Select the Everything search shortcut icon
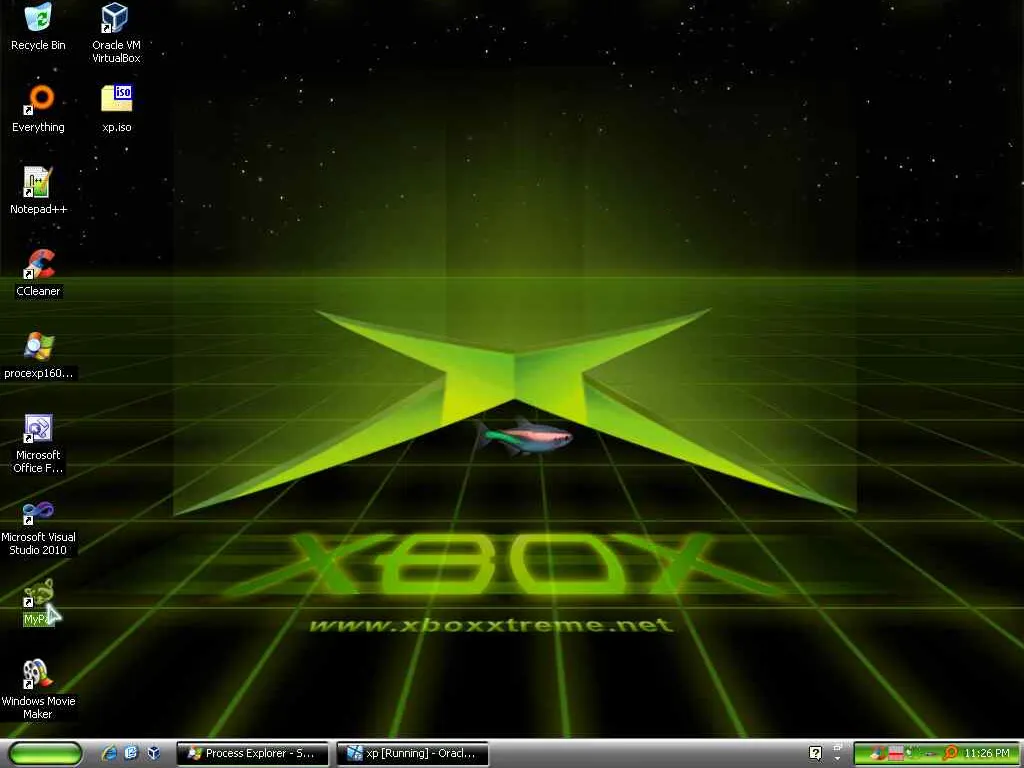Screen dimensions: 1024x768 [38, 108]
